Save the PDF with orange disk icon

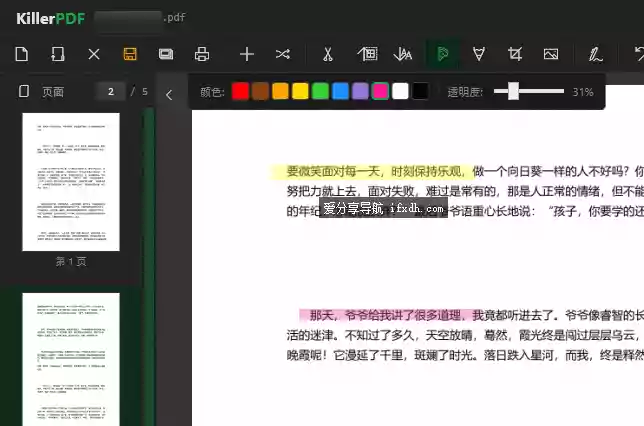(x=130, y=54)
